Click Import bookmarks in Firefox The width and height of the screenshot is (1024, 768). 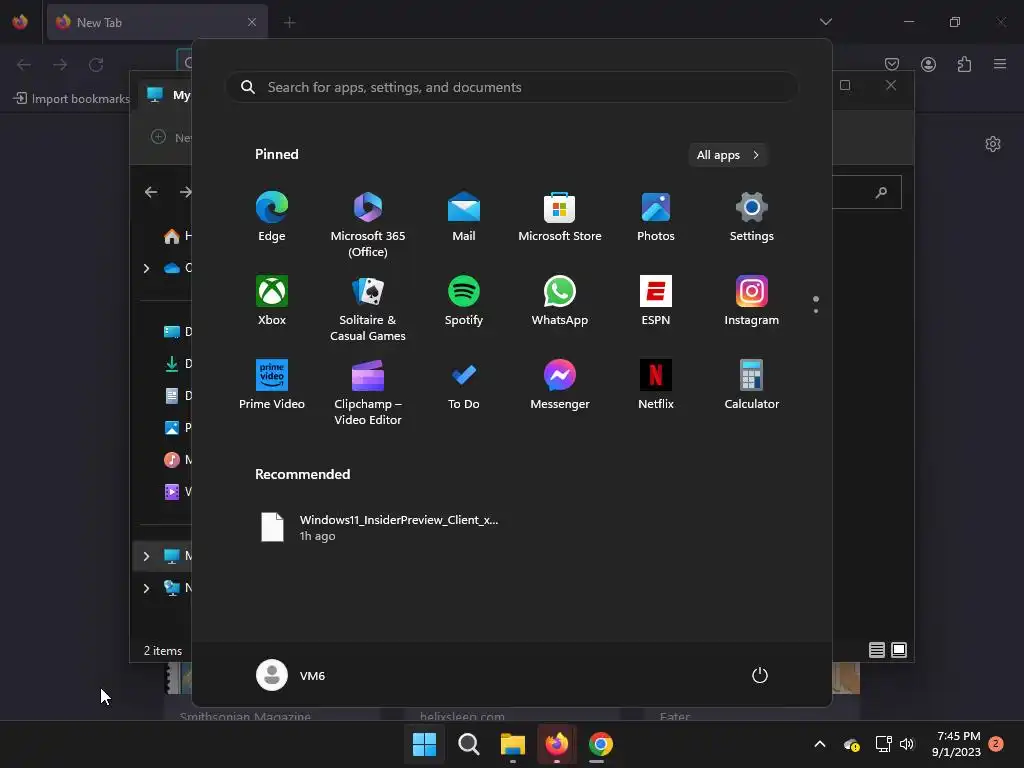click(72, 99)
